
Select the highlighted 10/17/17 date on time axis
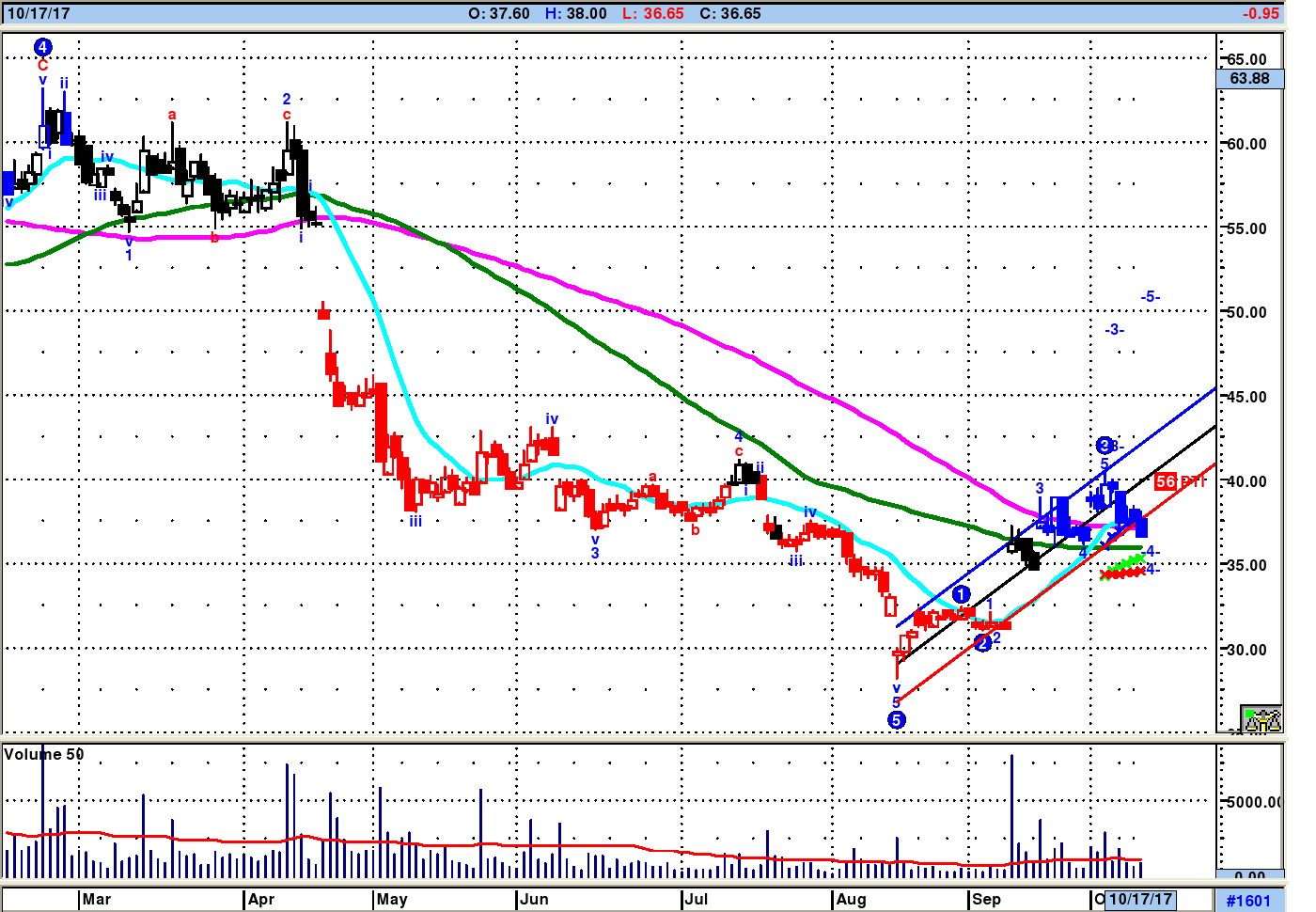coord(1140,899)
